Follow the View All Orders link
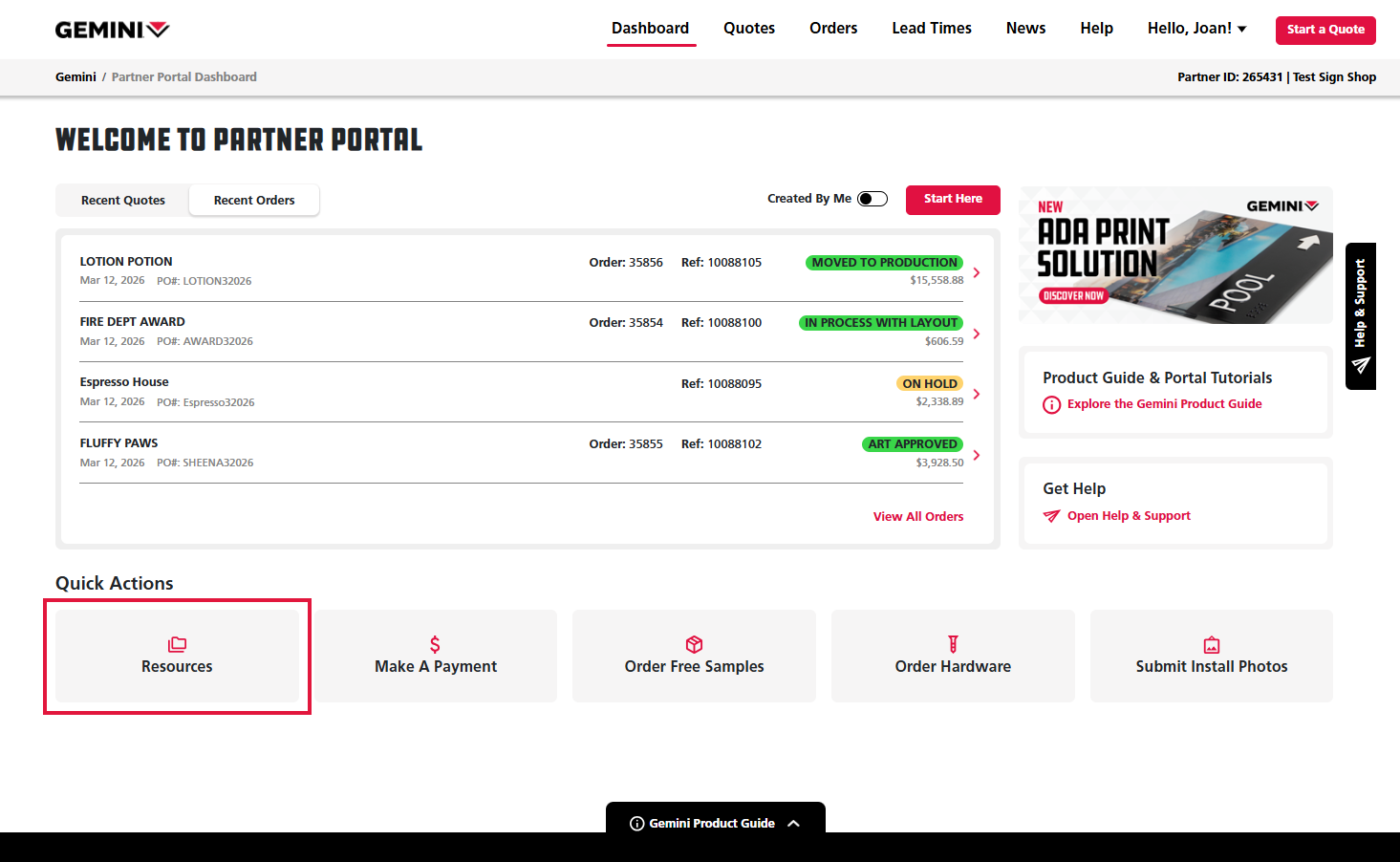Screen dimensions: 1400x862 coord(917,516)
